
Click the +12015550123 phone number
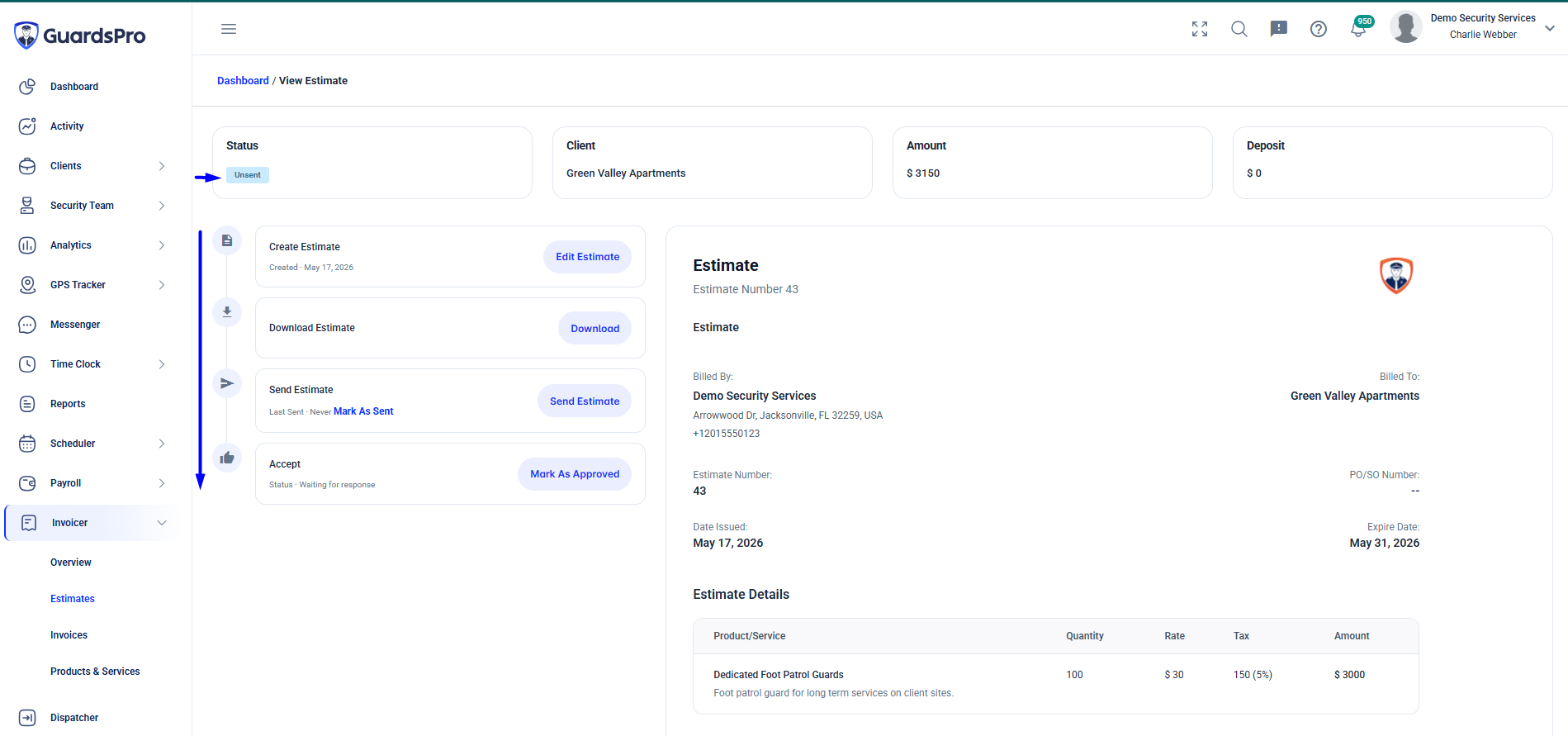tap(727, 434)
